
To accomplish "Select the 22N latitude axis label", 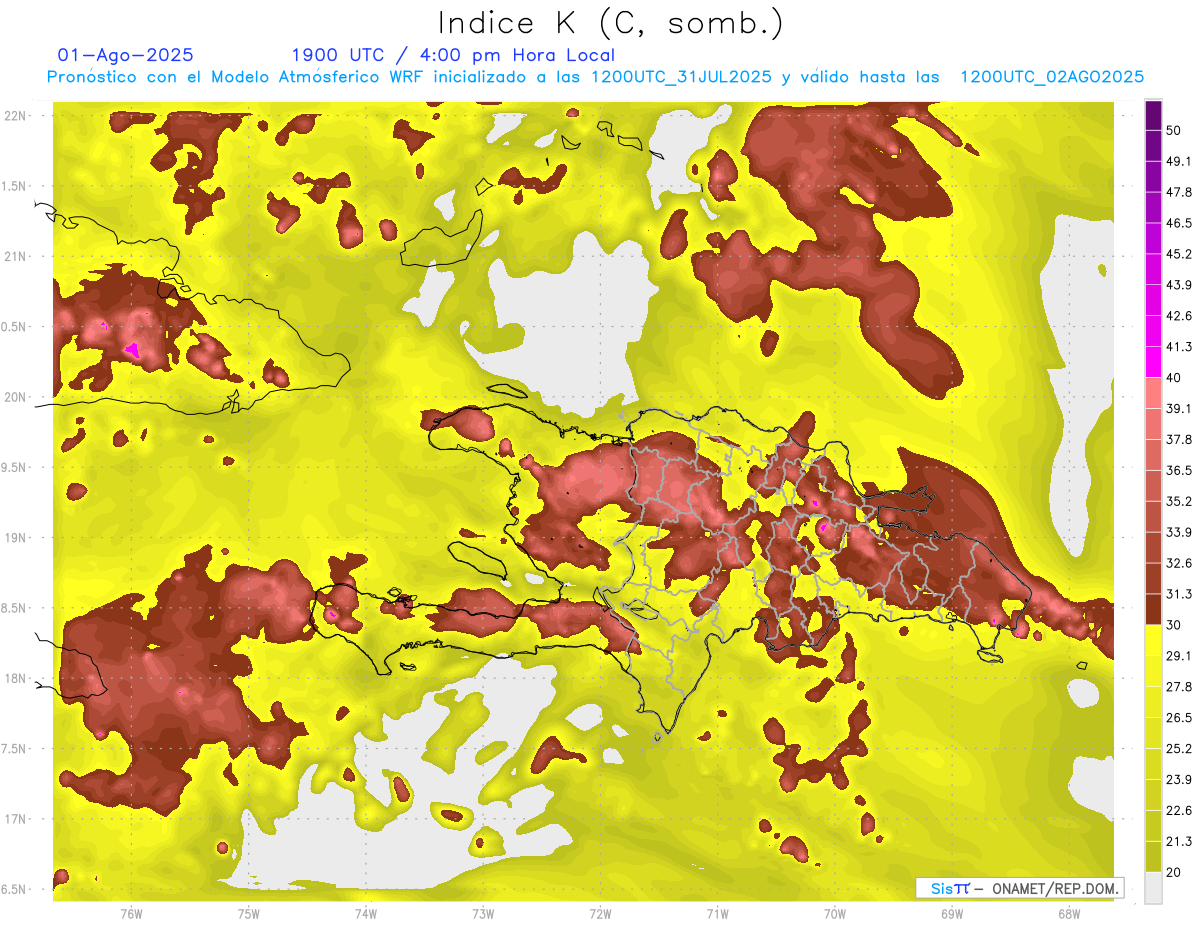I will point(14,116).
